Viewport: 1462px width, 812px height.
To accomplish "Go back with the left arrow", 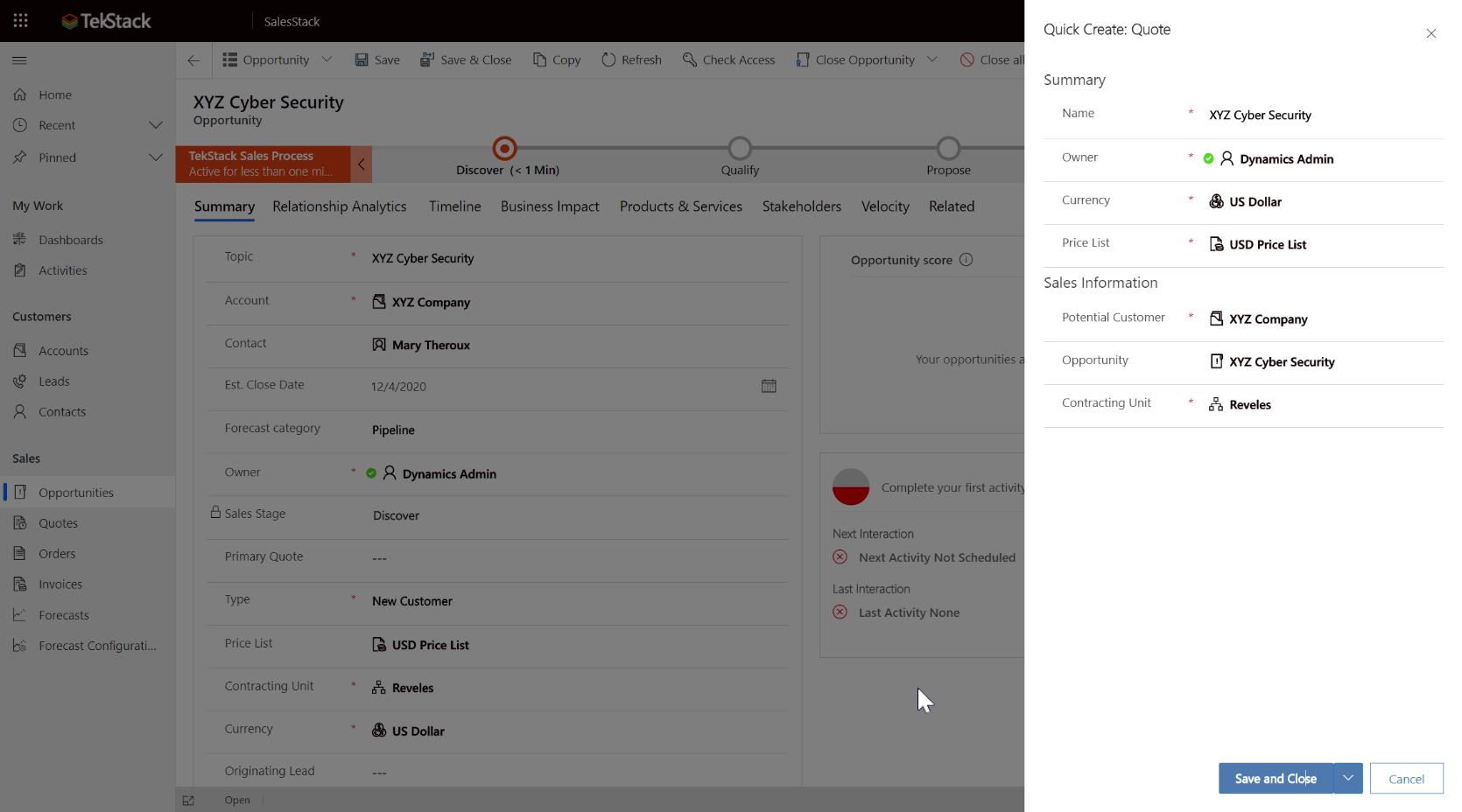I will [x=193, y=60].
